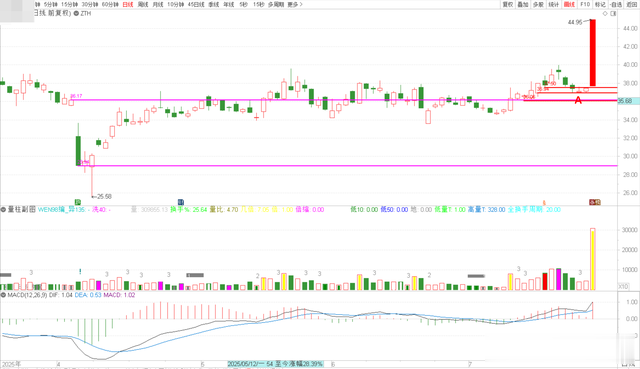Viewport: 640px width, 369px height.
Task: Click the 返回 back button
Action: [631, 4]
